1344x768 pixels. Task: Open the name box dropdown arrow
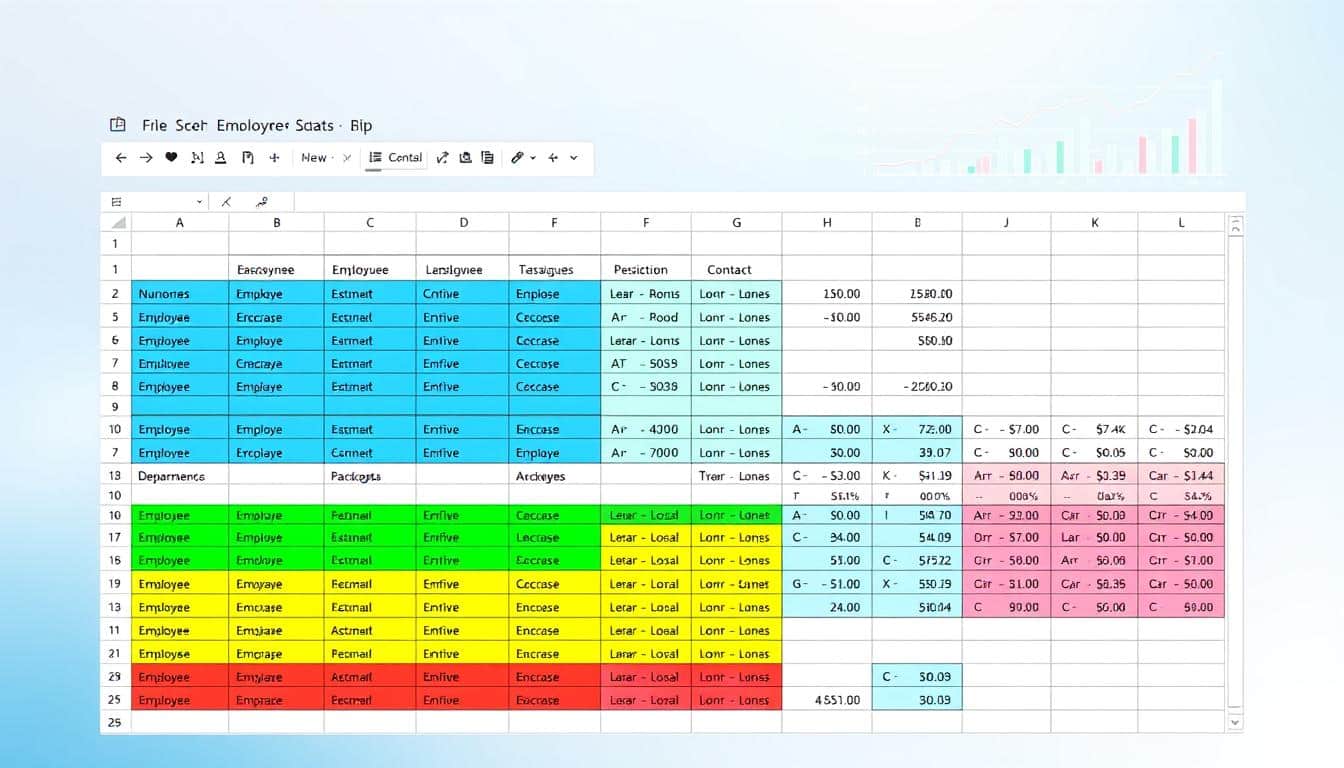point(199,202)
